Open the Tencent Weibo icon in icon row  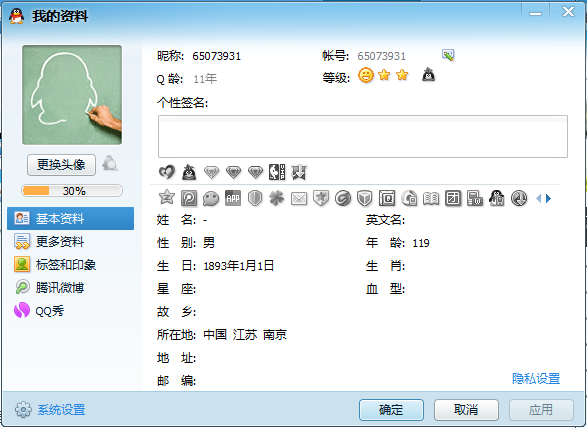pyautogui.click(x=189, y=198)
